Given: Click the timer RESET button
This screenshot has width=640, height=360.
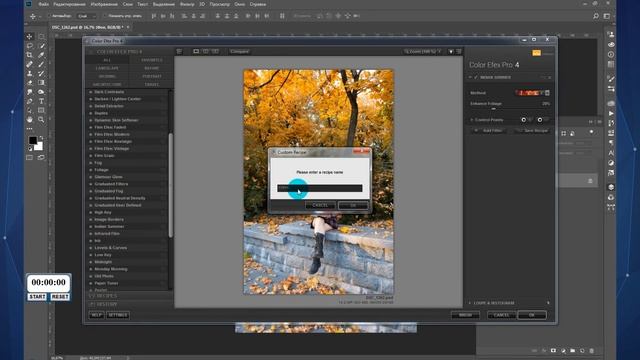Looking at the screenshot, I should pyautogui.click(x=60, y=297).
